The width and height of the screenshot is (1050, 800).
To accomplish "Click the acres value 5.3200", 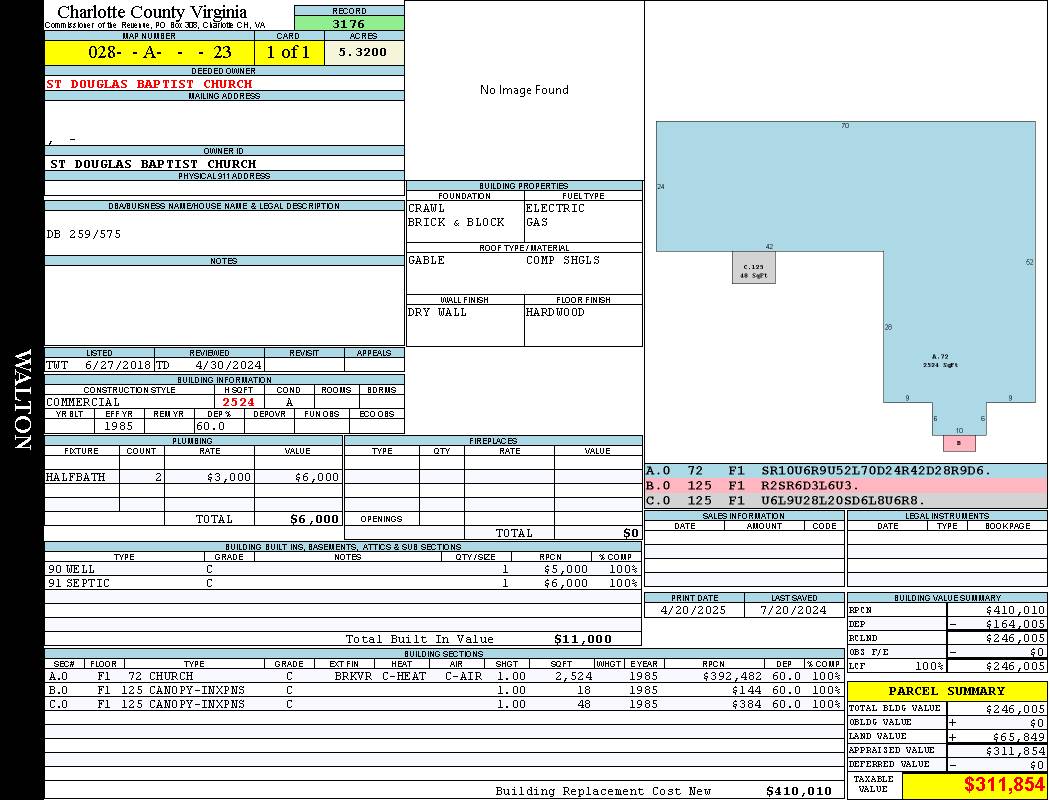I will [x=362, y=52].
